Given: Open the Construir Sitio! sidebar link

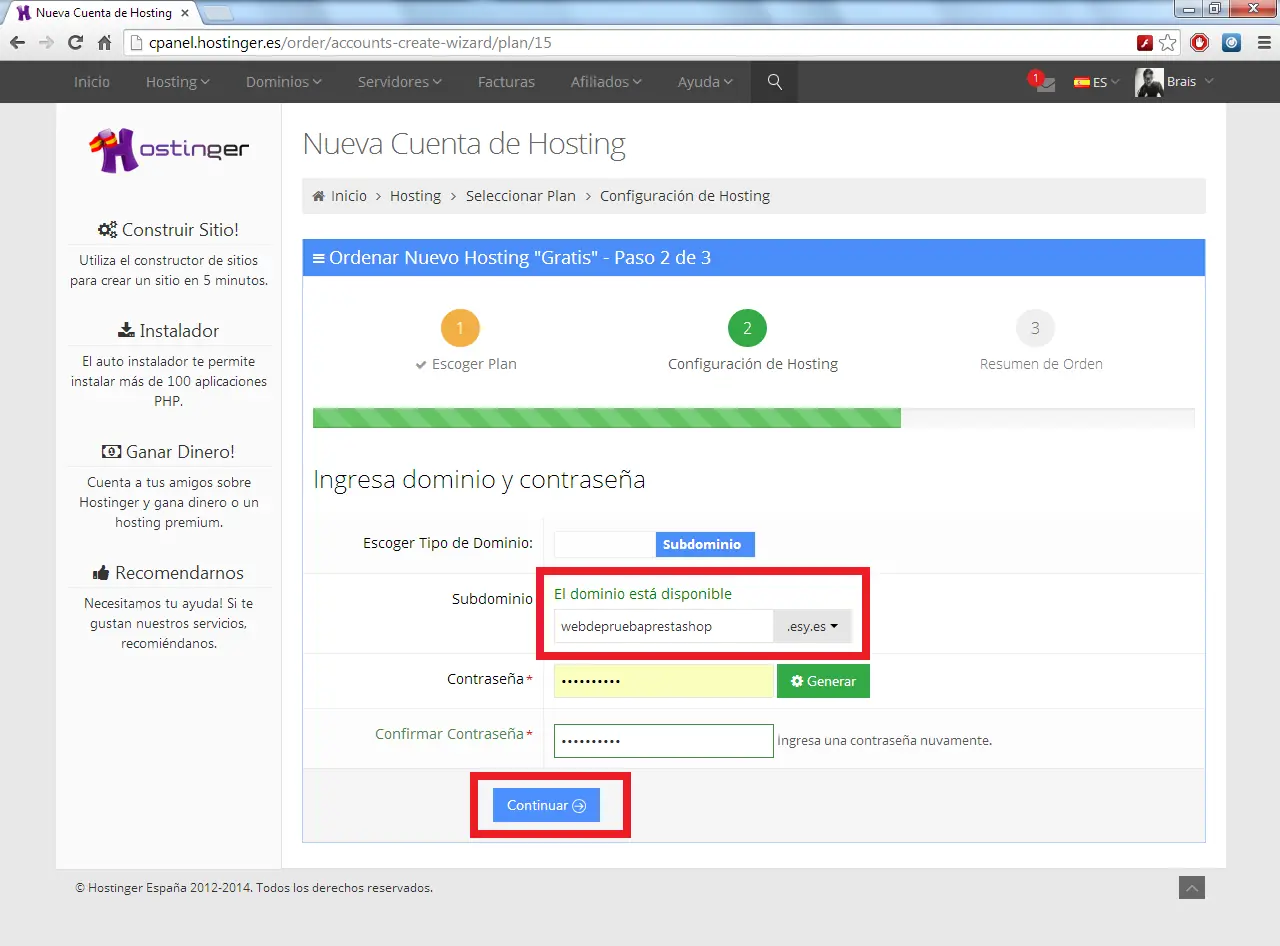Looking at the screenshot, I should click(169, 230).
